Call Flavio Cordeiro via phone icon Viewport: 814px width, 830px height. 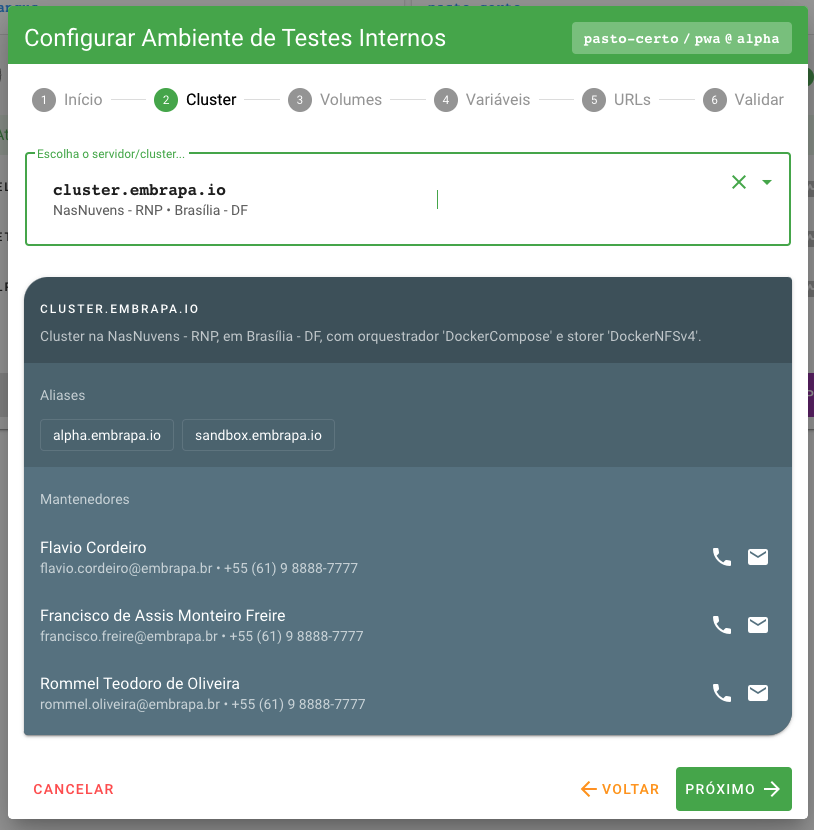pyautogui.click(x=722, y=557)
